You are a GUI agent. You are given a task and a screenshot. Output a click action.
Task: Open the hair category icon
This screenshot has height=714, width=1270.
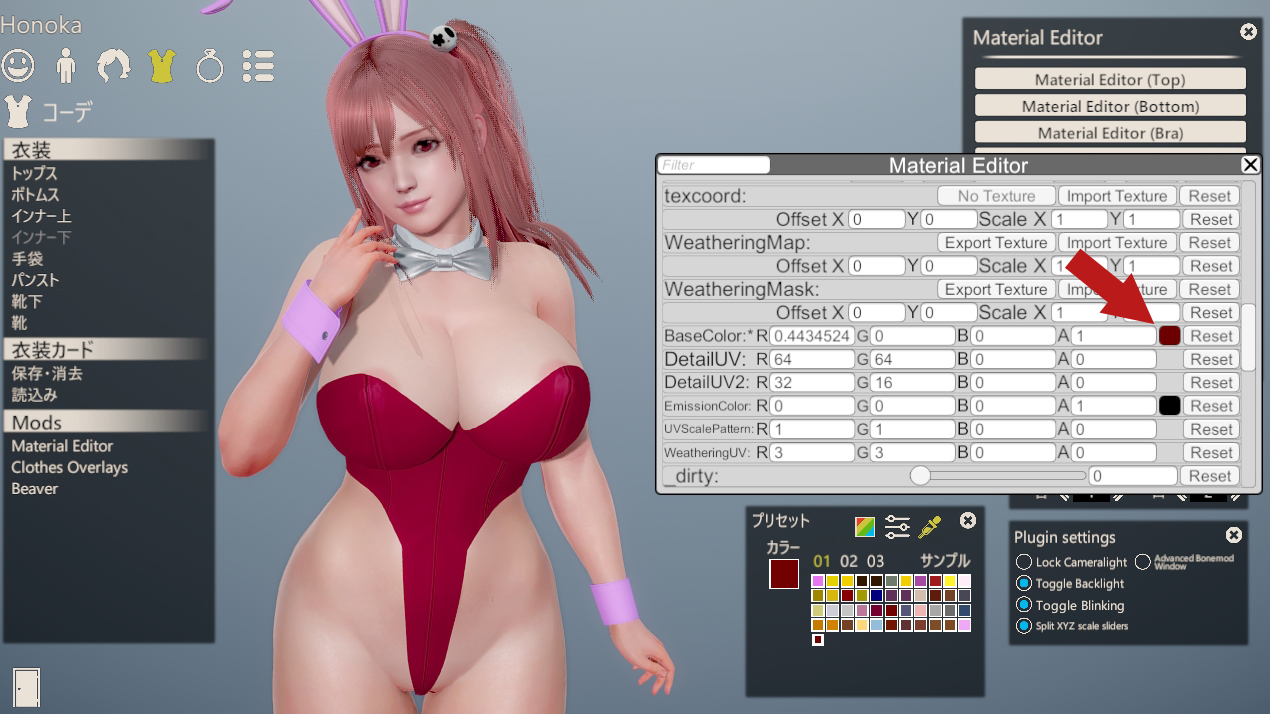113,66
